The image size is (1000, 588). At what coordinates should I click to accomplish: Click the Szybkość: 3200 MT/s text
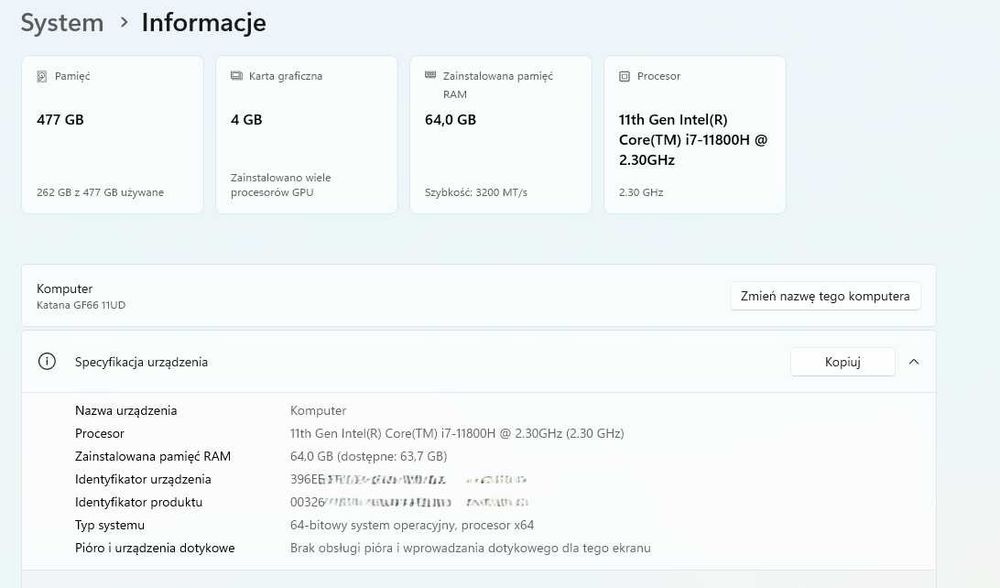476,192
